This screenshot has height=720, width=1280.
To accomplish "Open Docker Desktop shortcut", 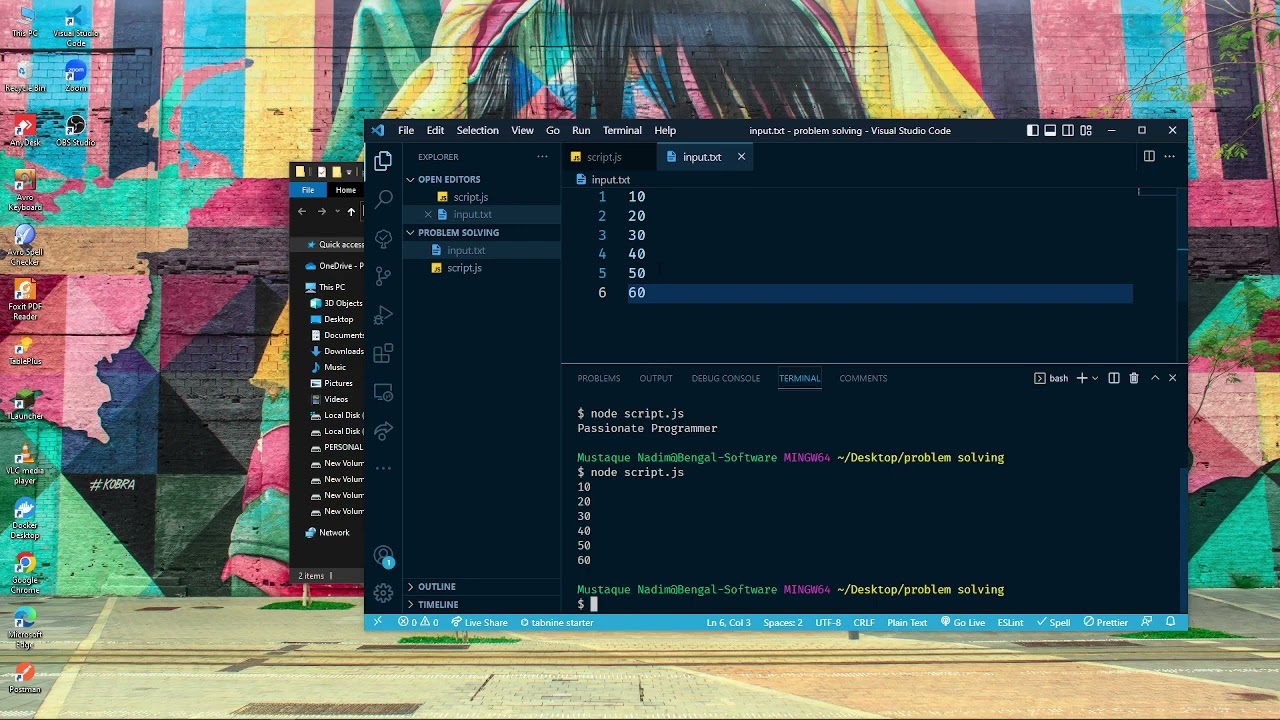I will (25, 517).
